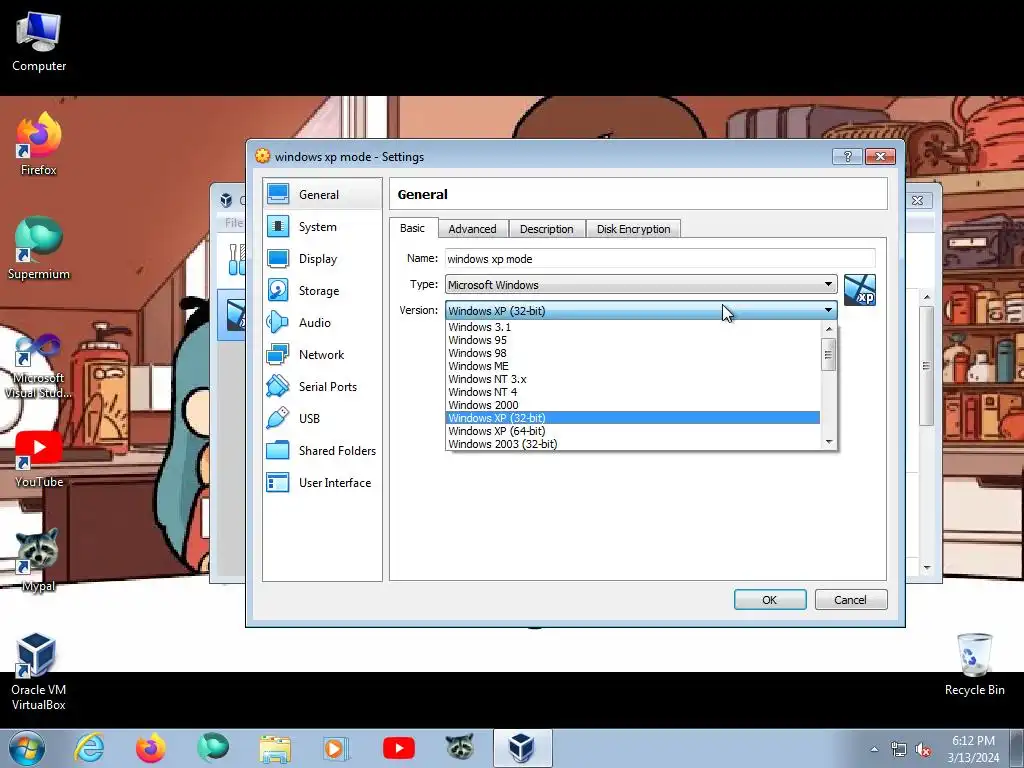Open the Computer desktop icon

39,42
